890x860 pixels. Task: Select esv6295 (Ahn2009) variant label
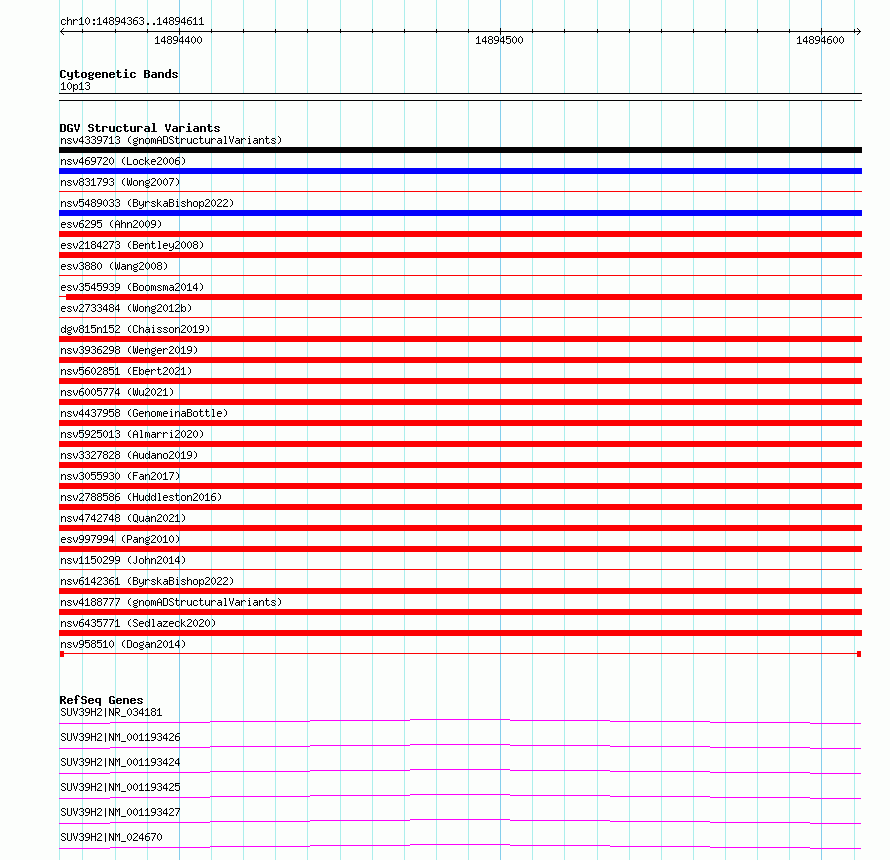pos(111,224)
